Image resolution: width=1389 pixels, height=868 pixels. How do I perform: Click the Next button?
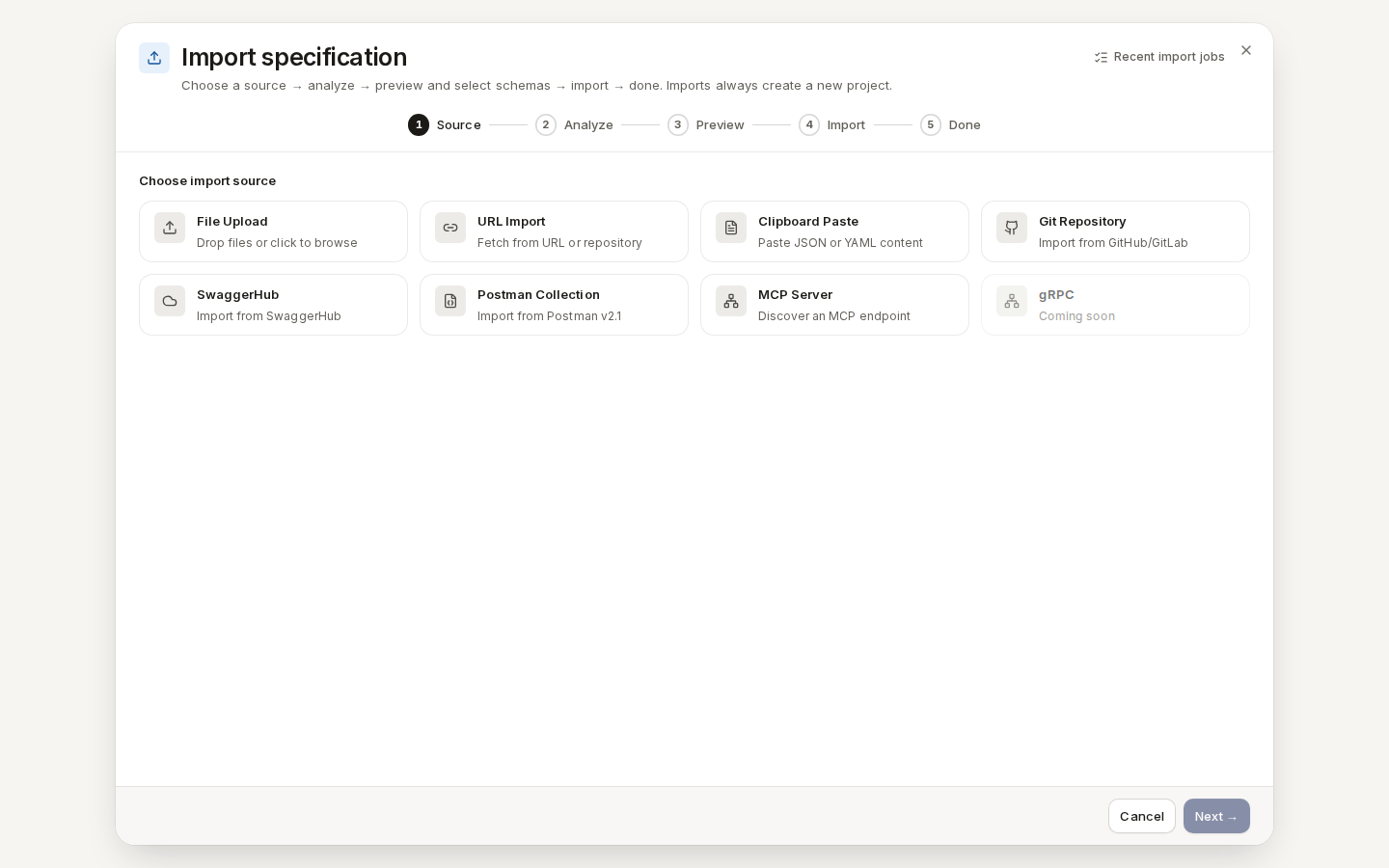pyautogui.click(x=1216, y=816)
